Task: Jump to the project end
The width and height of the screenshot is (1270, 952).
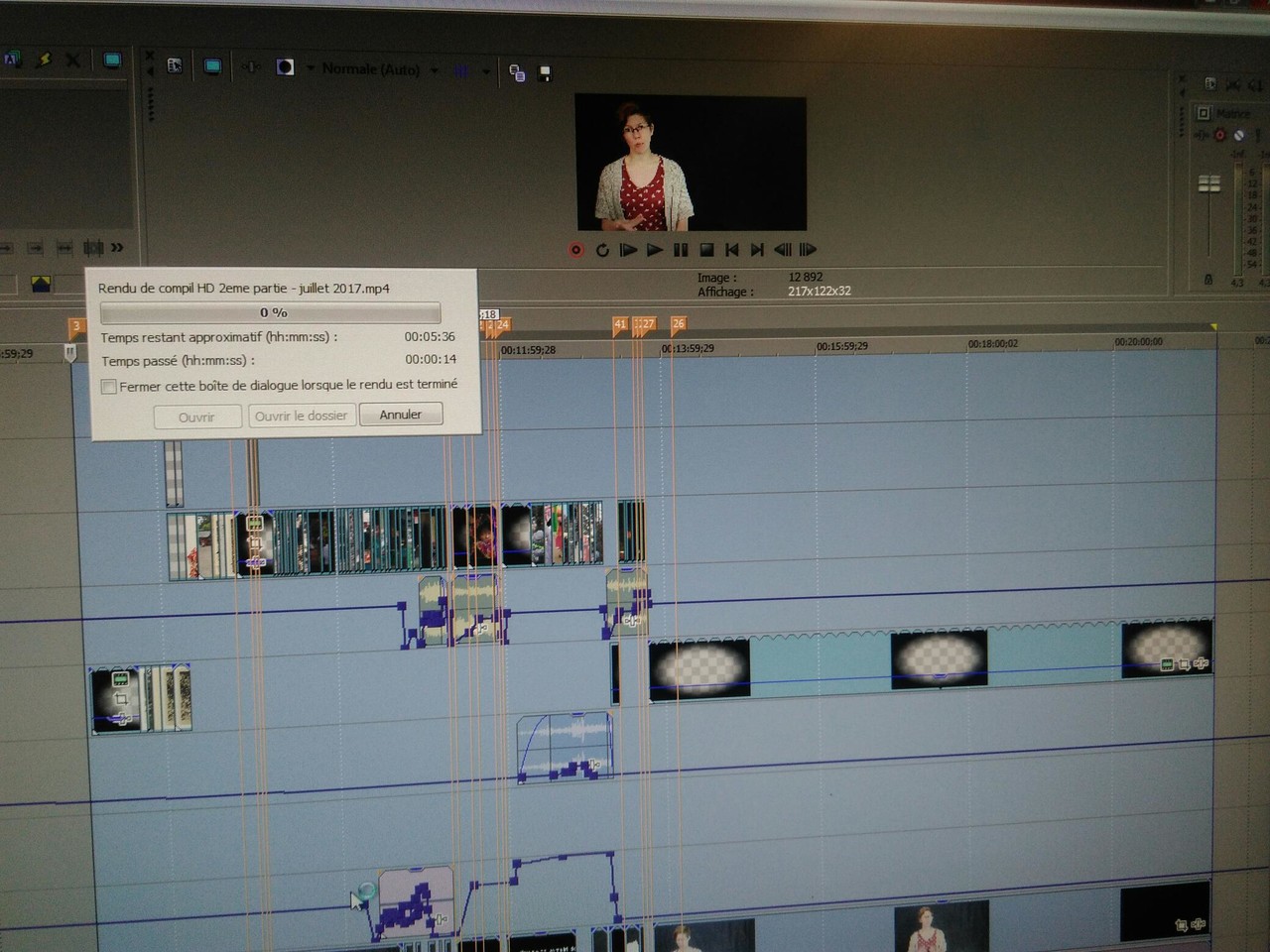Action: [x=757, y=250]
